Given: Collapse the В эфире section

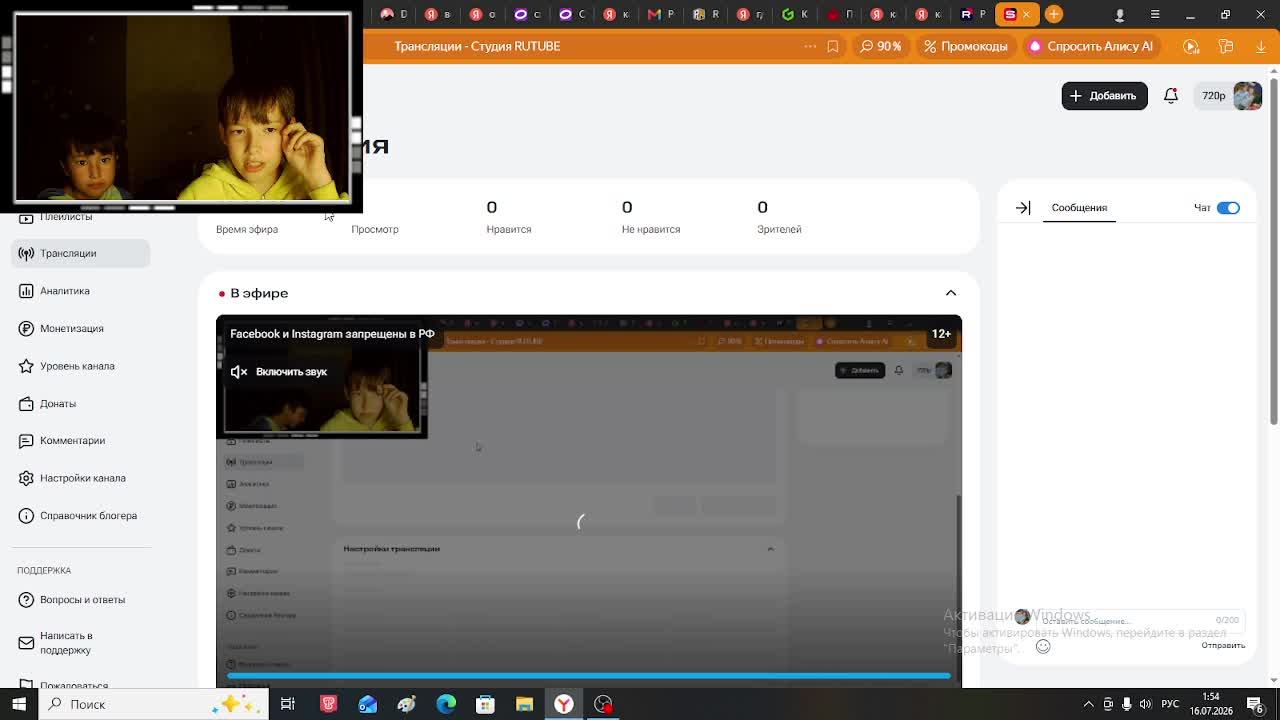Looking at the screenshot, I should [x=951, y=293].
